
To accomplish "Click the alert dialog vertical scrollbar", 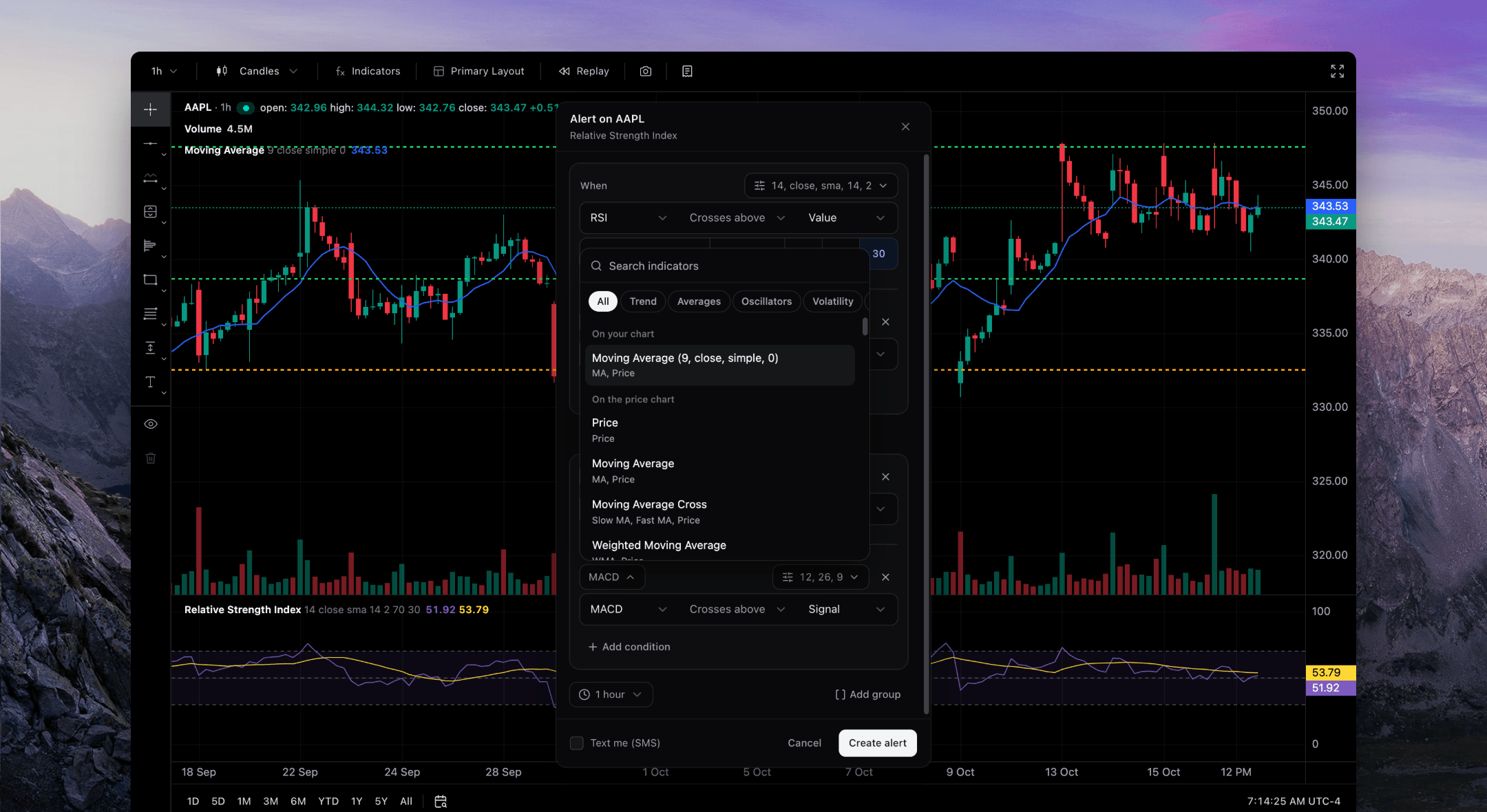I will click(926, 434).
